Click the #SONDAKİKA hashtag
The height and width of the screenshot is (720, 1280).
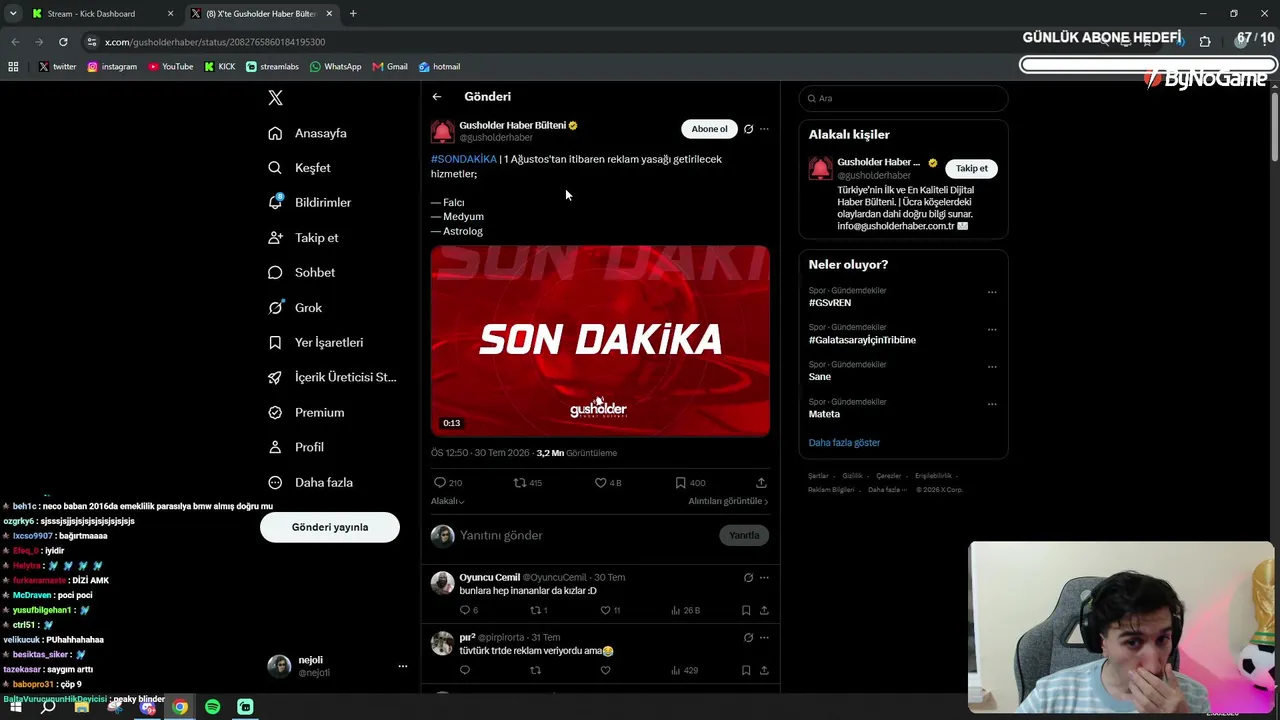pyautogui.click(x=464, y=159)
